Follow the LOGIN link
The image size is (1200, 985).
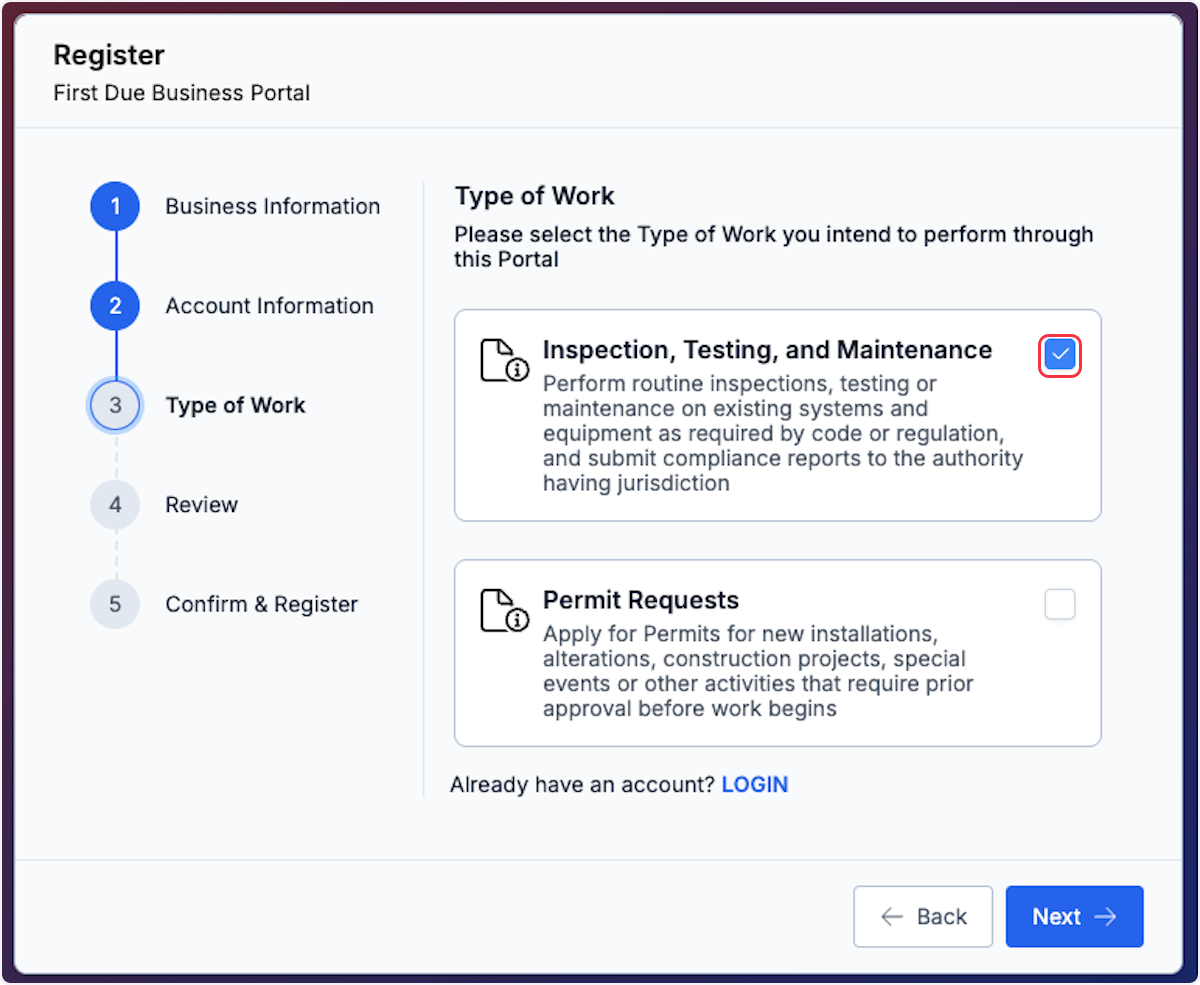[x=755, y=785]
